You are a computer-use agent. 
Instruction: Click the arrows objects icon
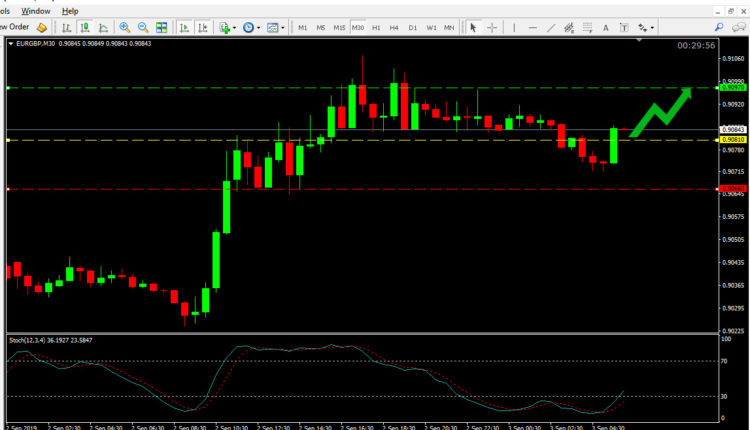[x=642, y=28]
